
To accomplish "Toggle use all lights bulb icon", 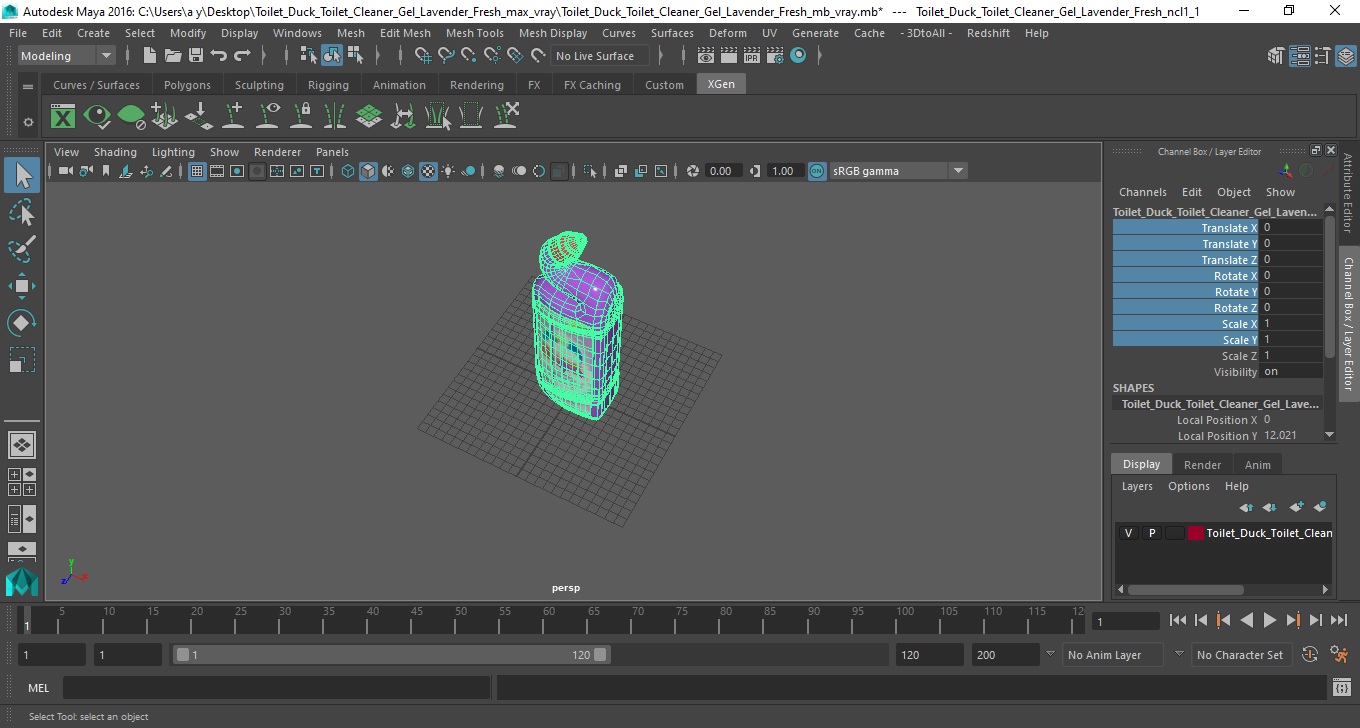I will [x=448, y=171].
